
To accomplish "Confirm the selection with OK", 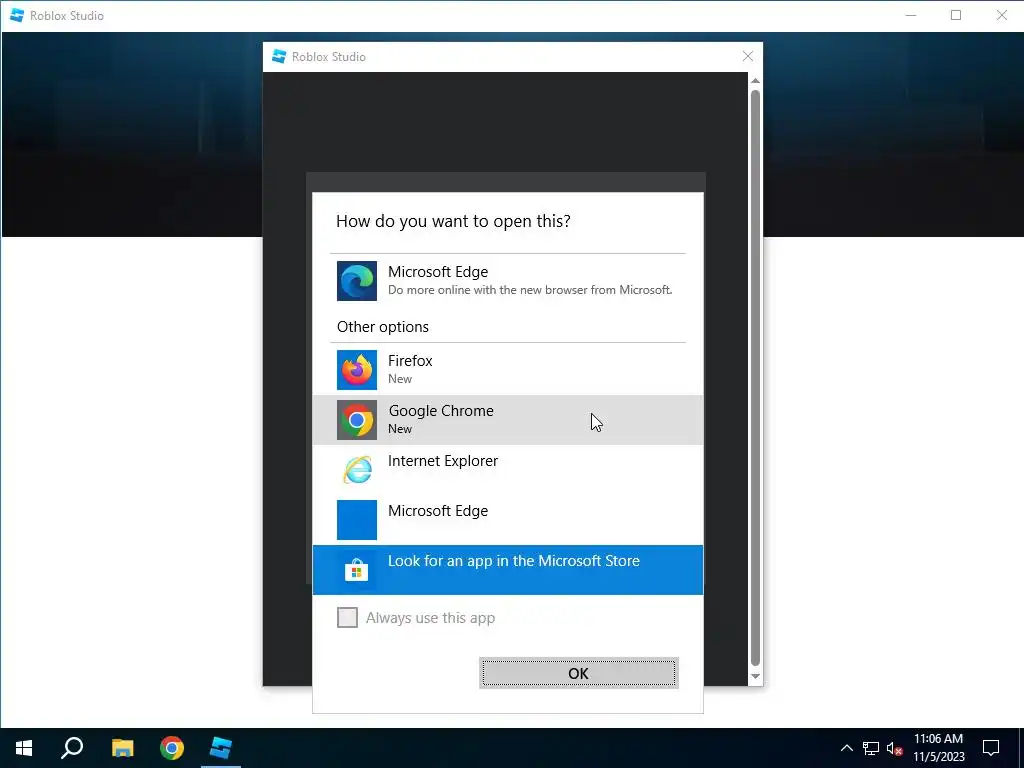I will 579,673.
